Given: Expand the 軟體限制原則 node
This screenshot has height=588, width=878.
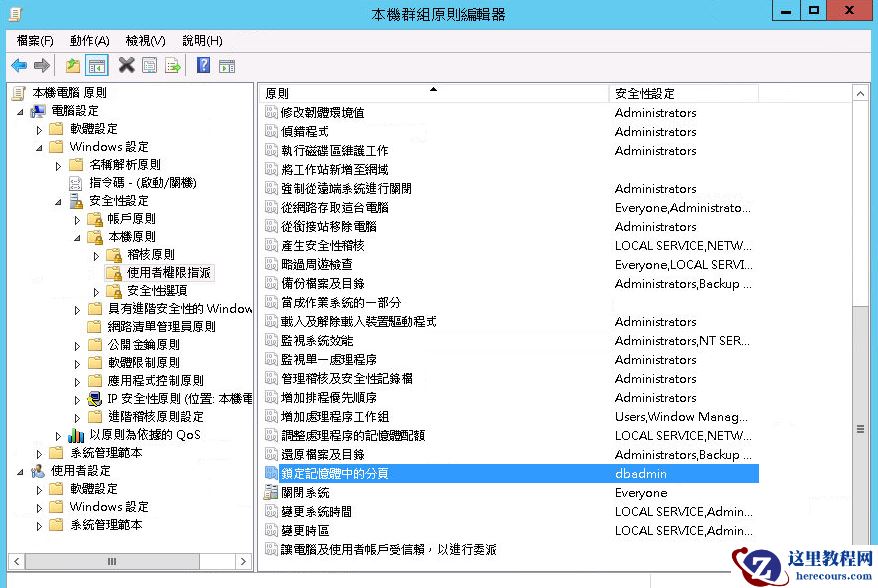Looking at the screenshot, I should [x=77, y=364].
